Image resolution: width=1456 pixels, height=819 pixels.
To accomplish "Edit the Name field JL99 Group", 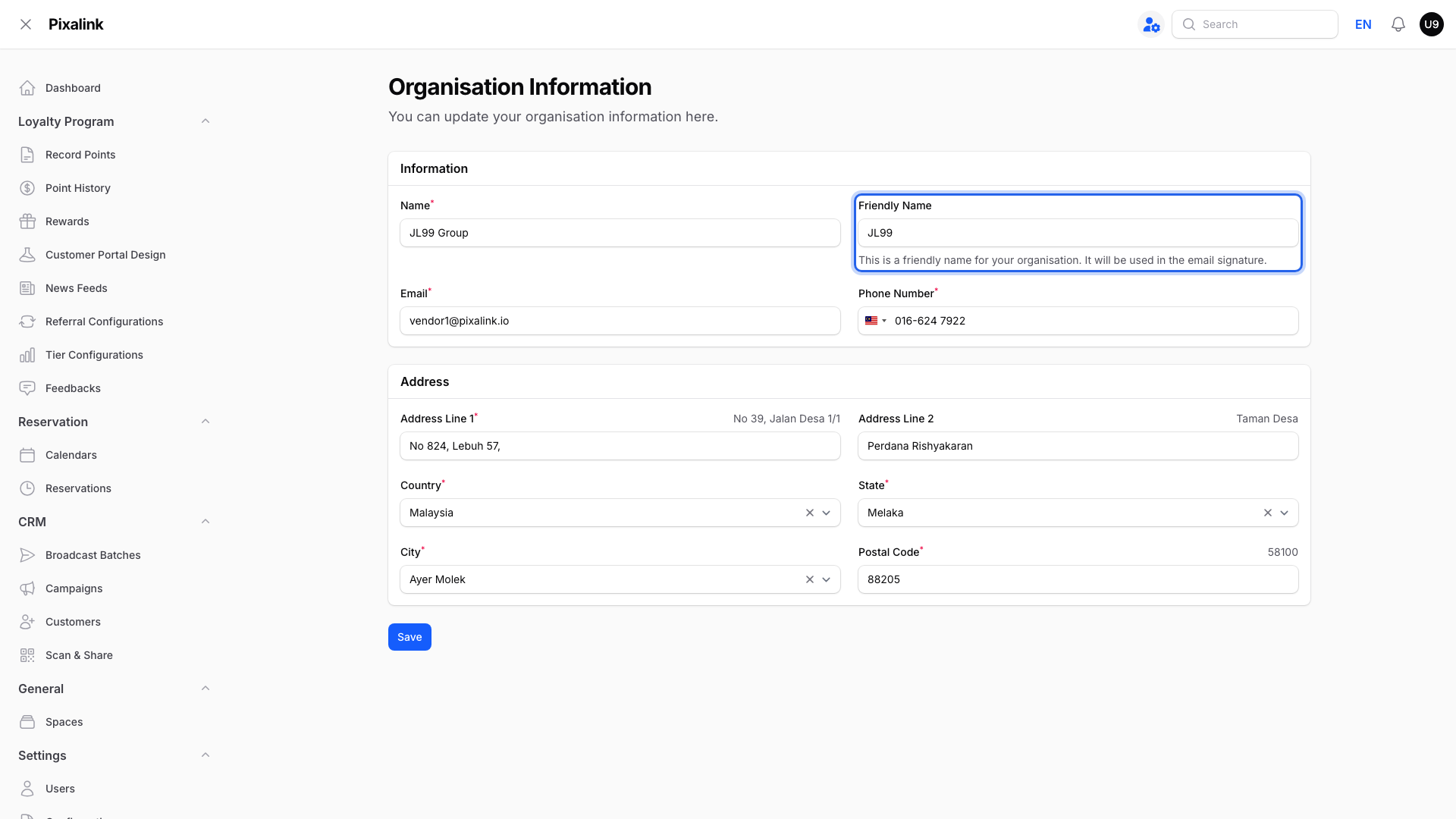I will [620, 233].
